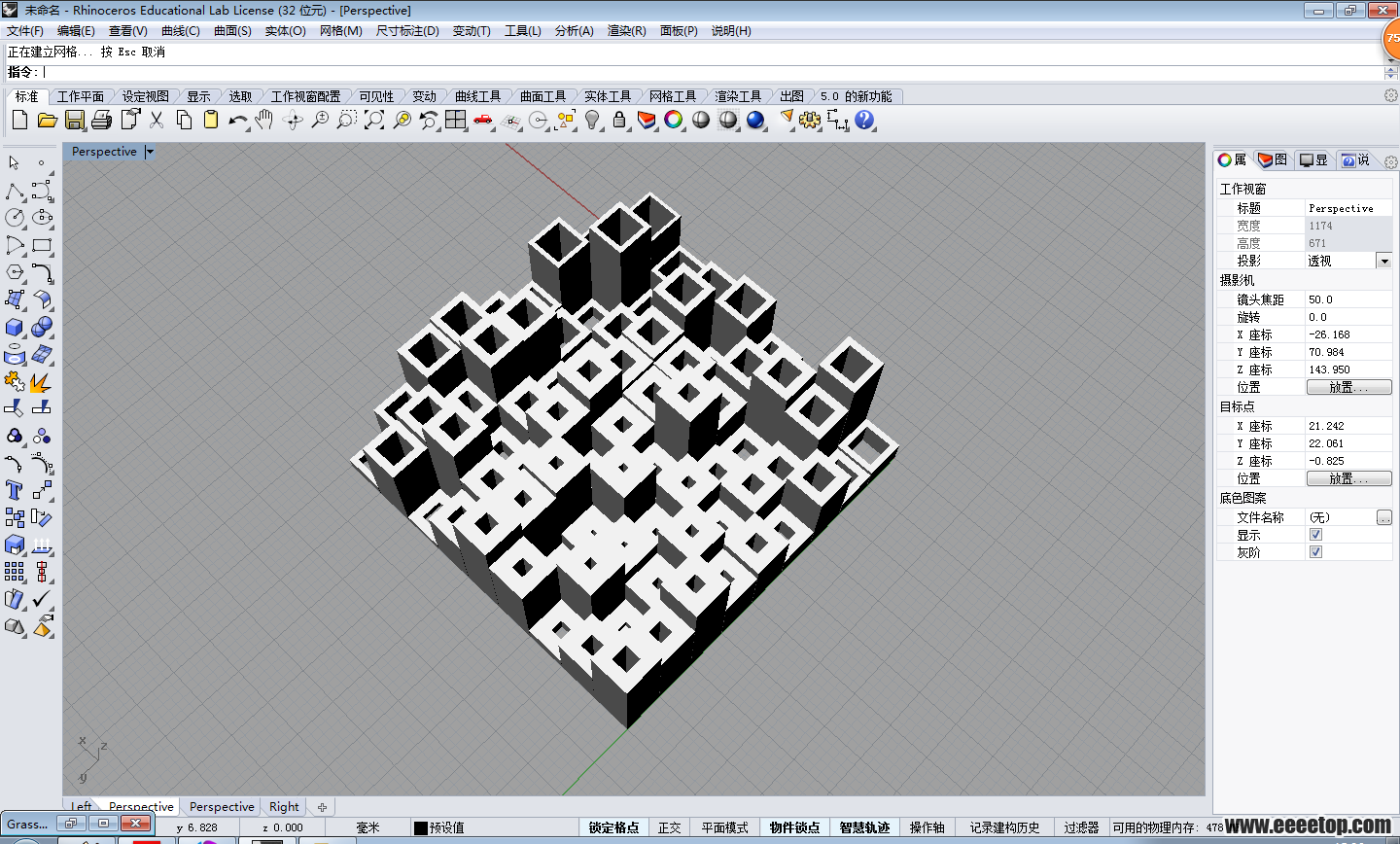Viewport: 1400px width, 844px height.
Task: Click the light bulb Hide objects icon
Action: pos(592,120)
